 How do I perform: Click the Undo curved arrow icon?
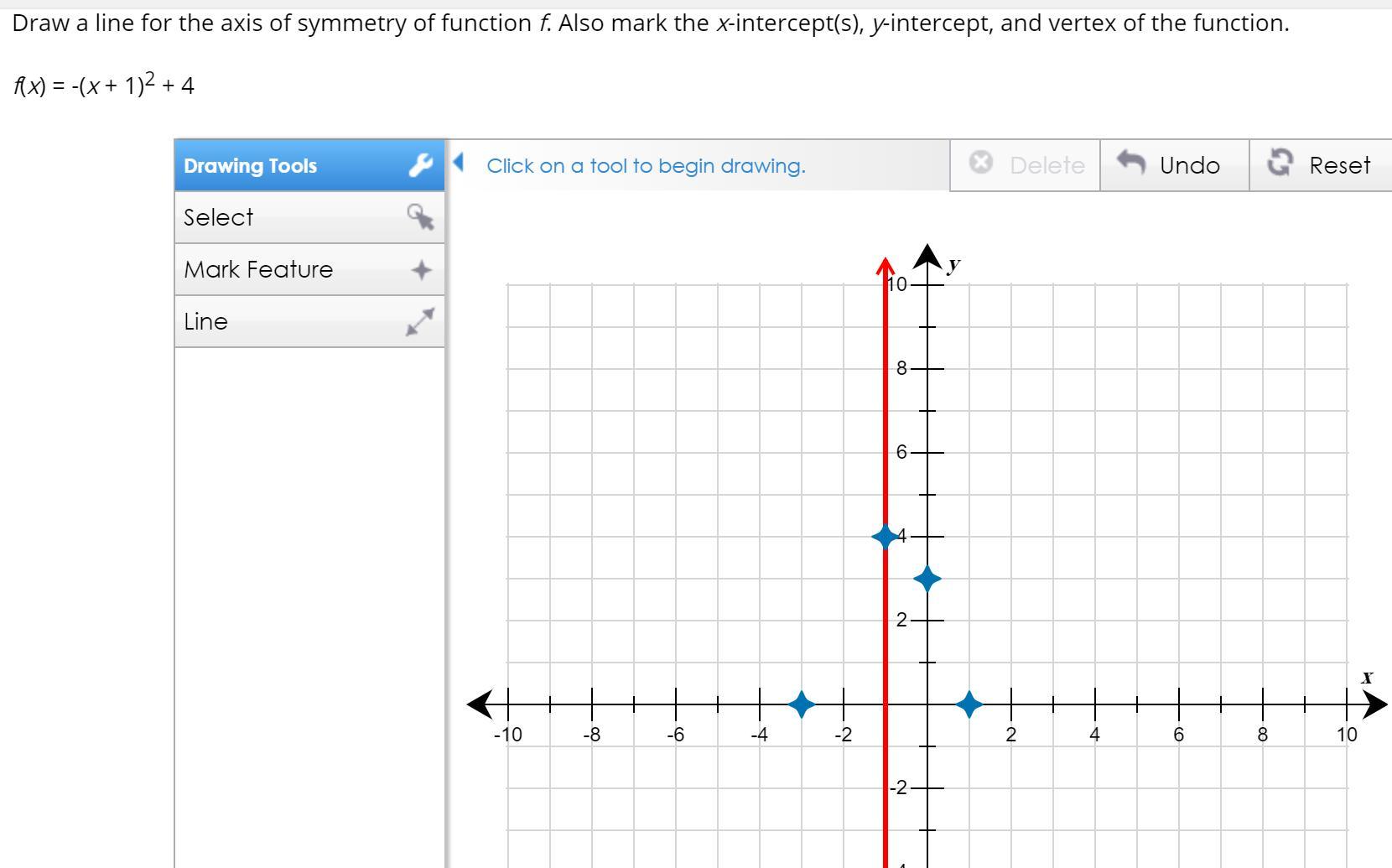tap(1132, 163)
